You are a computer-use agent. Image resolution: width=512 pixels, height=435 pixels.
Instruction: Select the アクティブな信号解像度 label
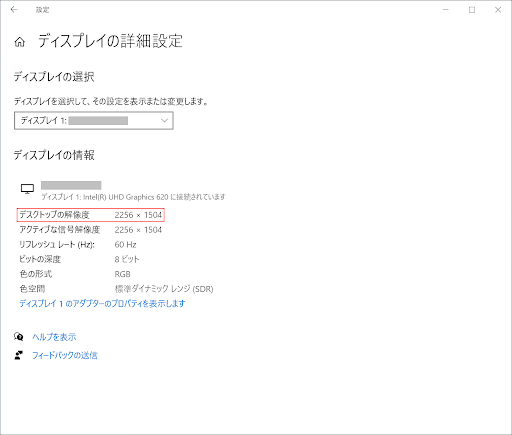tap(60, 230)
